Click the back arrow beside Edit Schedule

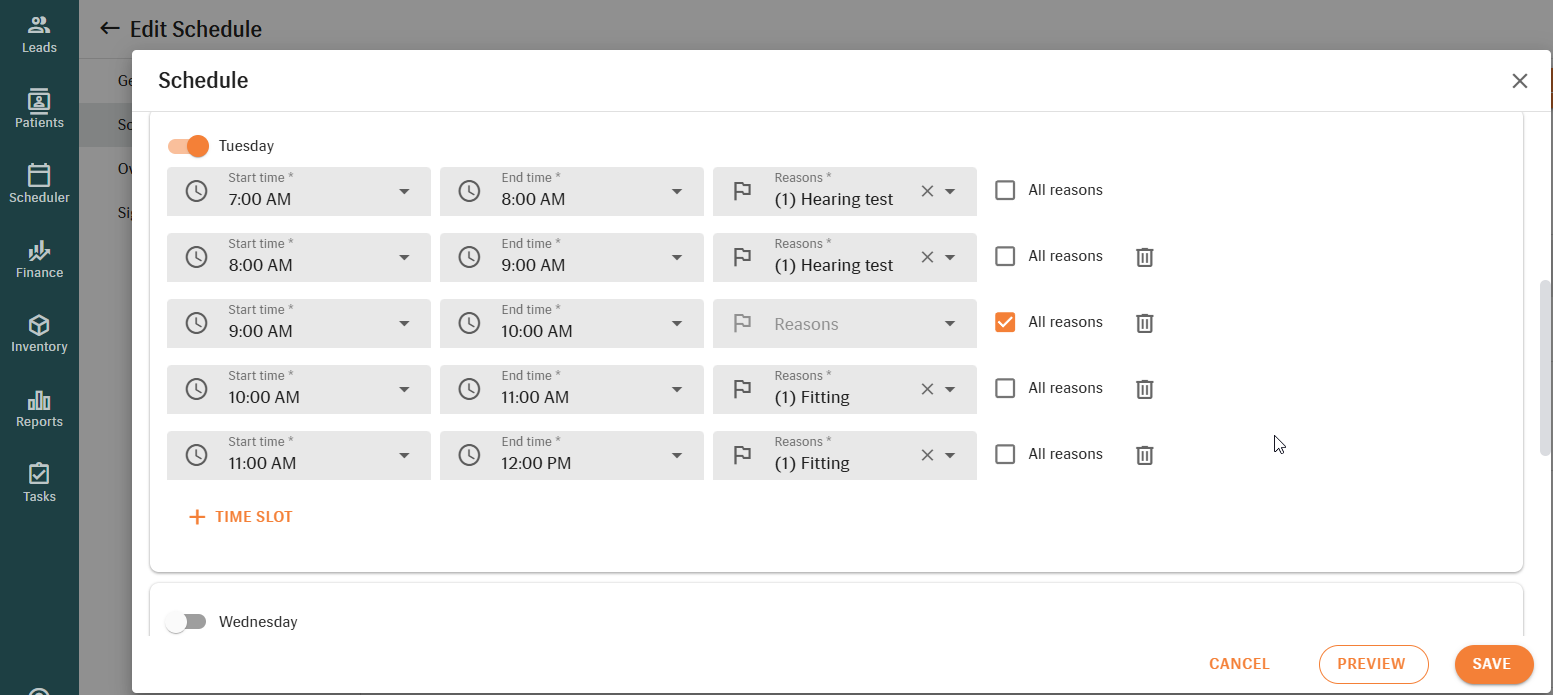[x=110, y=29]
